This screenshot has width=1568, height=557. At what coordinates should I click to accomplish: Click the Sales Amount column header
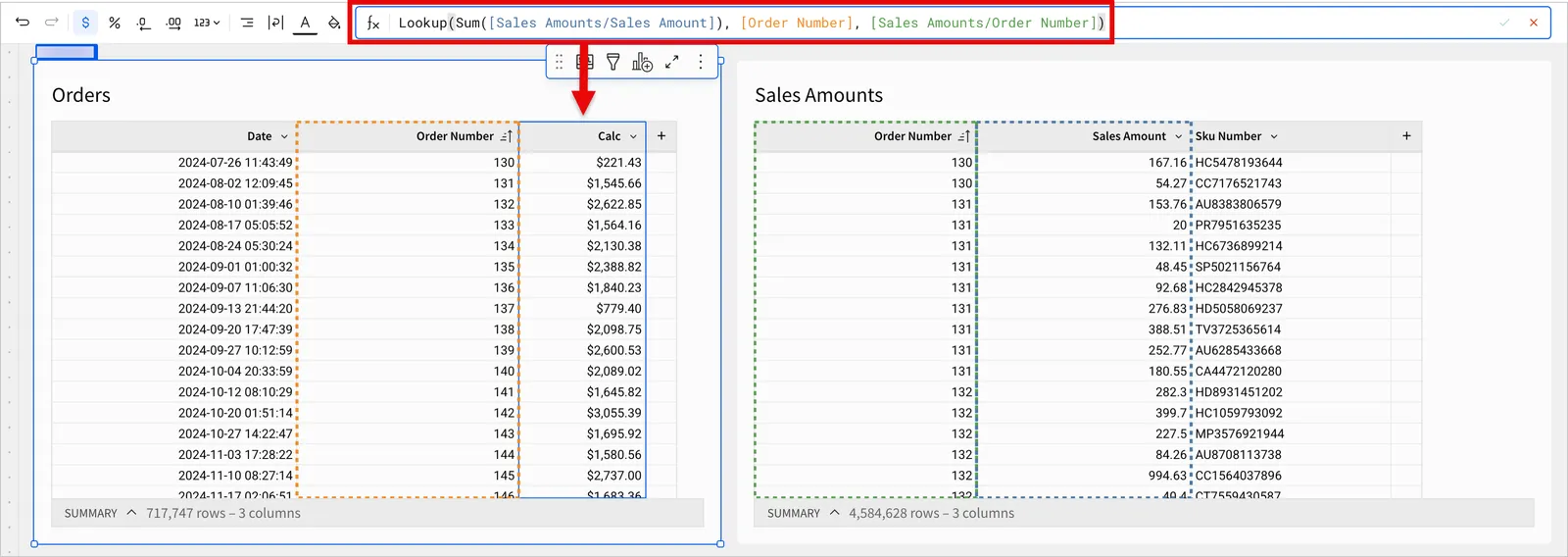tap(1084, 136)
